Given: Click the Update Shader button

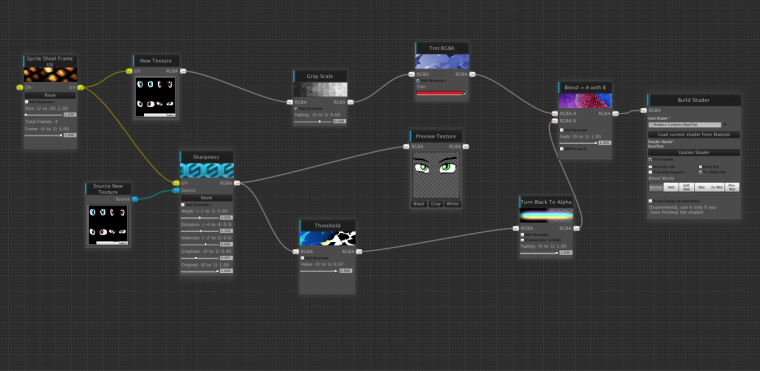Looking at the screenshot, I should click(694, 152).
